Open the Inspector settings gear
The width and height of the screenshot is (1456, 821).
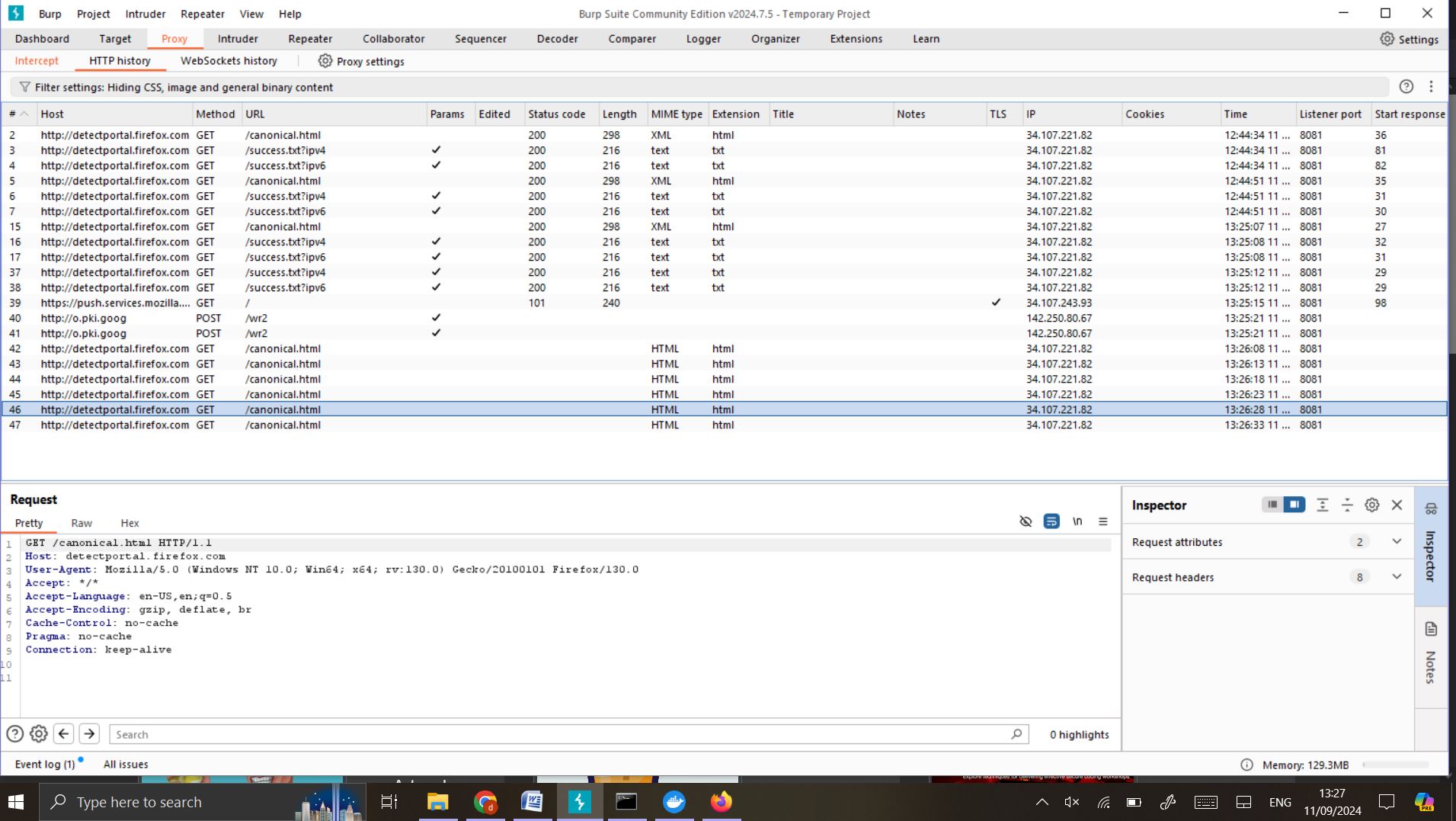(x=1371, y=505)
